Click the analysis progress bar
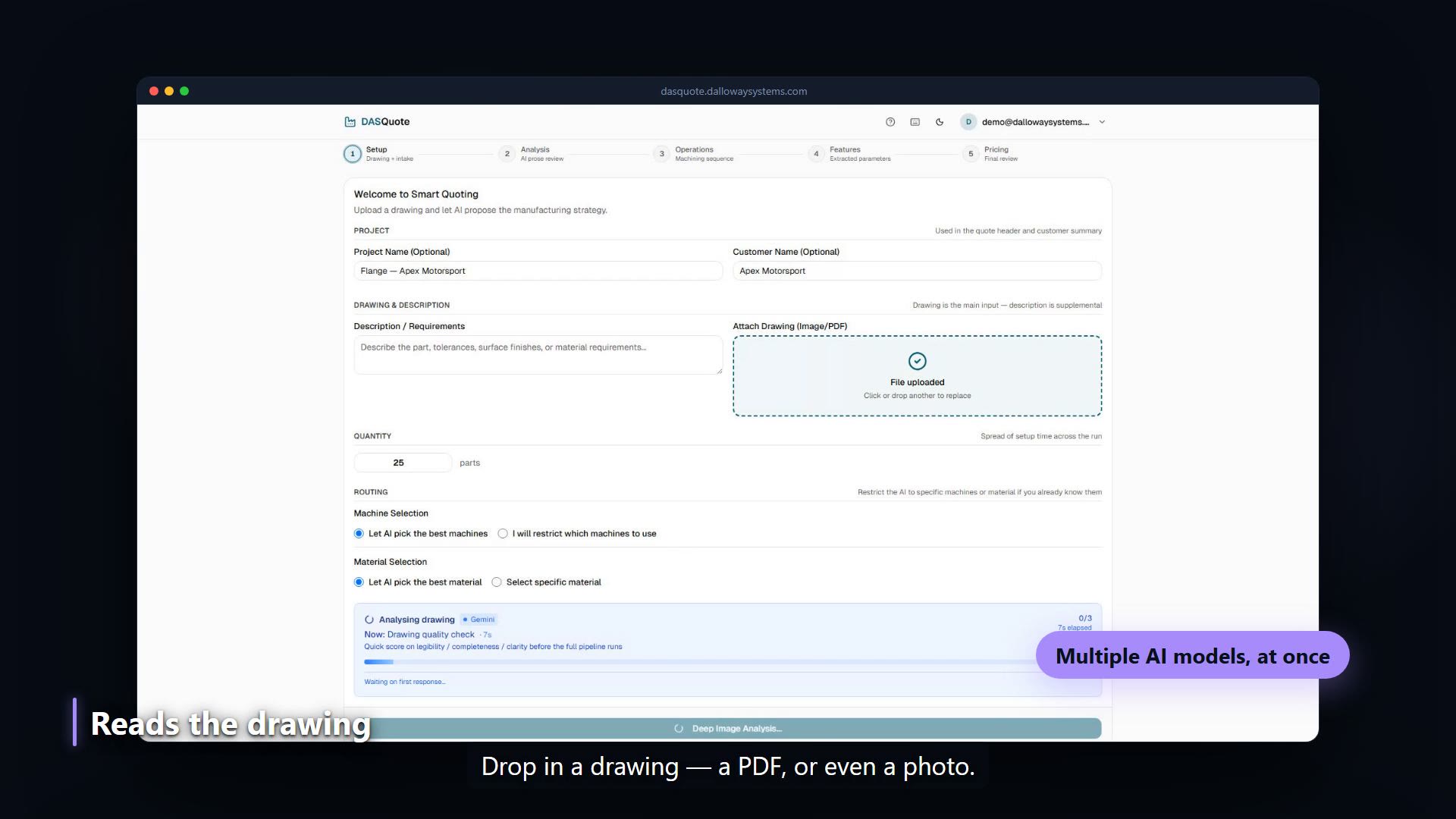 (x=728, y=662)
